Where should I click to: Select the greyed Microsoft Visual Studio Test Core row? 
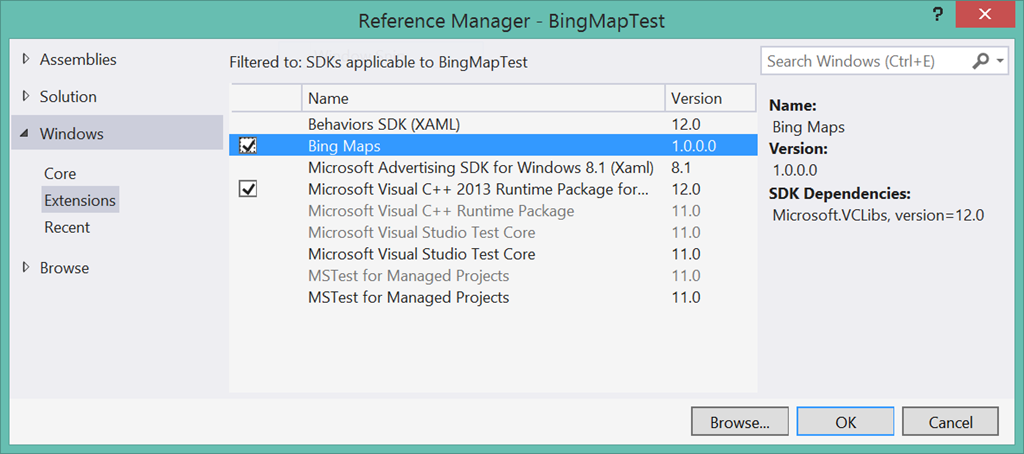(x=493, y=233)
